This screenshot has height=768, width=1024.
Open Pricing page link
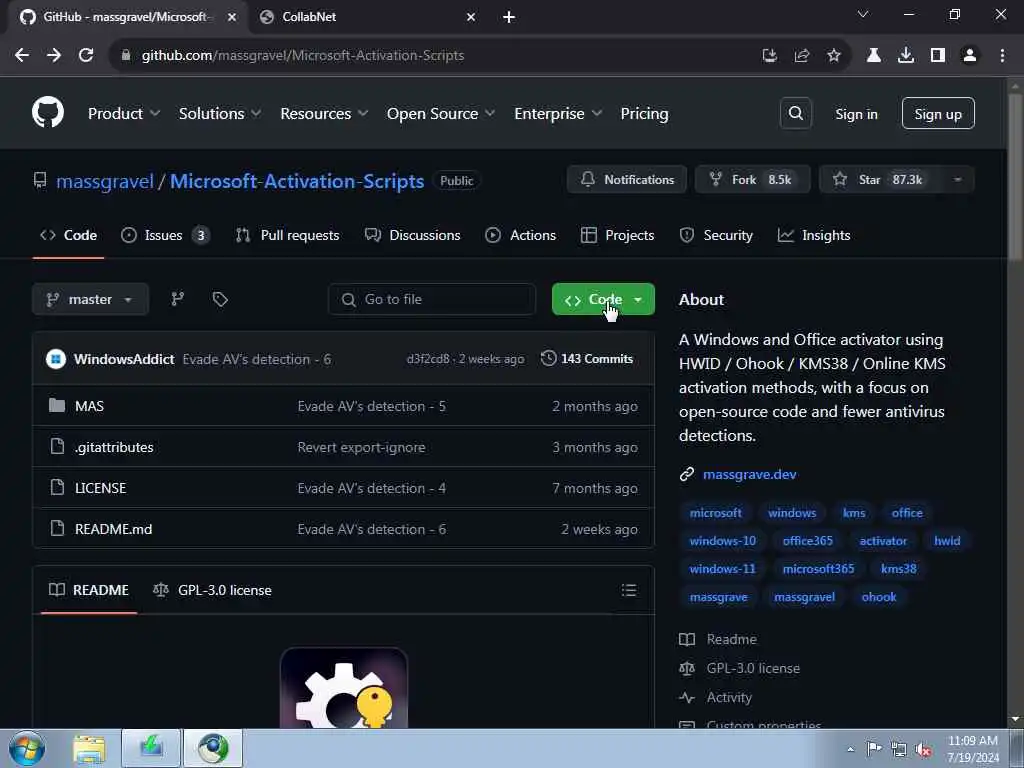(644, 114)
